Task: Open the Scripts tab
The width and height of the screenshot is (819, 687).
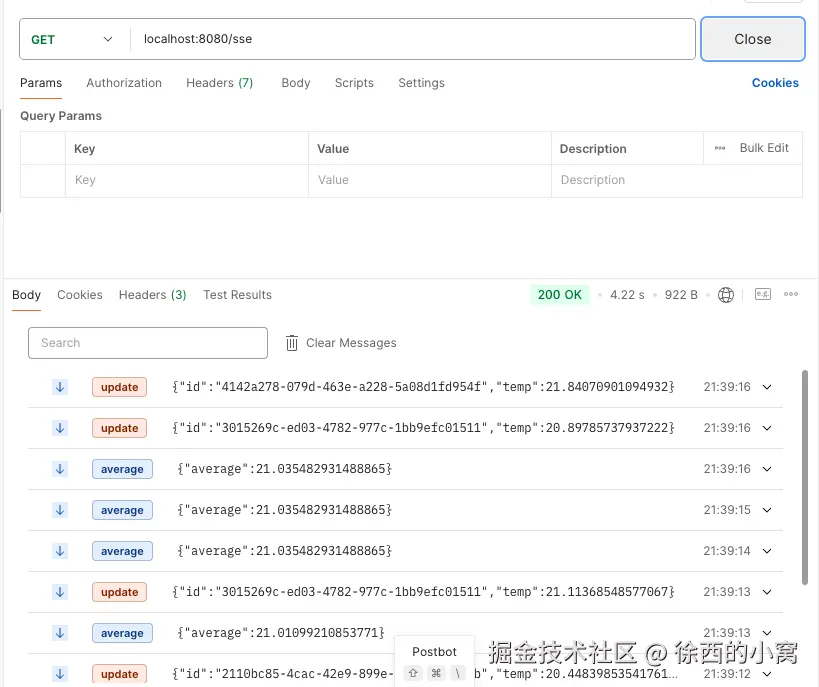Action: coord(354,83)
